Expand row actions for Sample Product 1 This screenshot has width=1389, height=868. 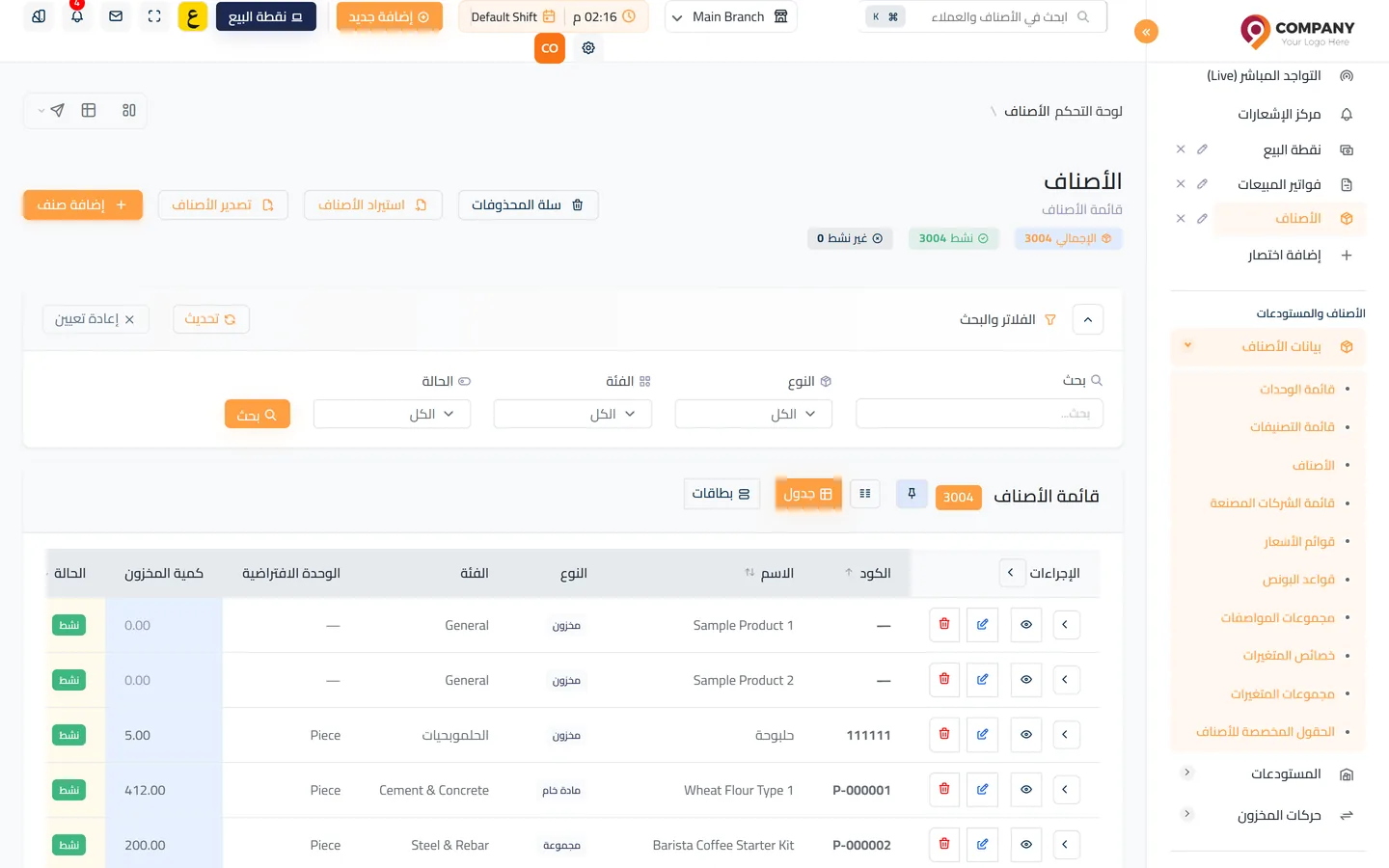click(1065, 625)
